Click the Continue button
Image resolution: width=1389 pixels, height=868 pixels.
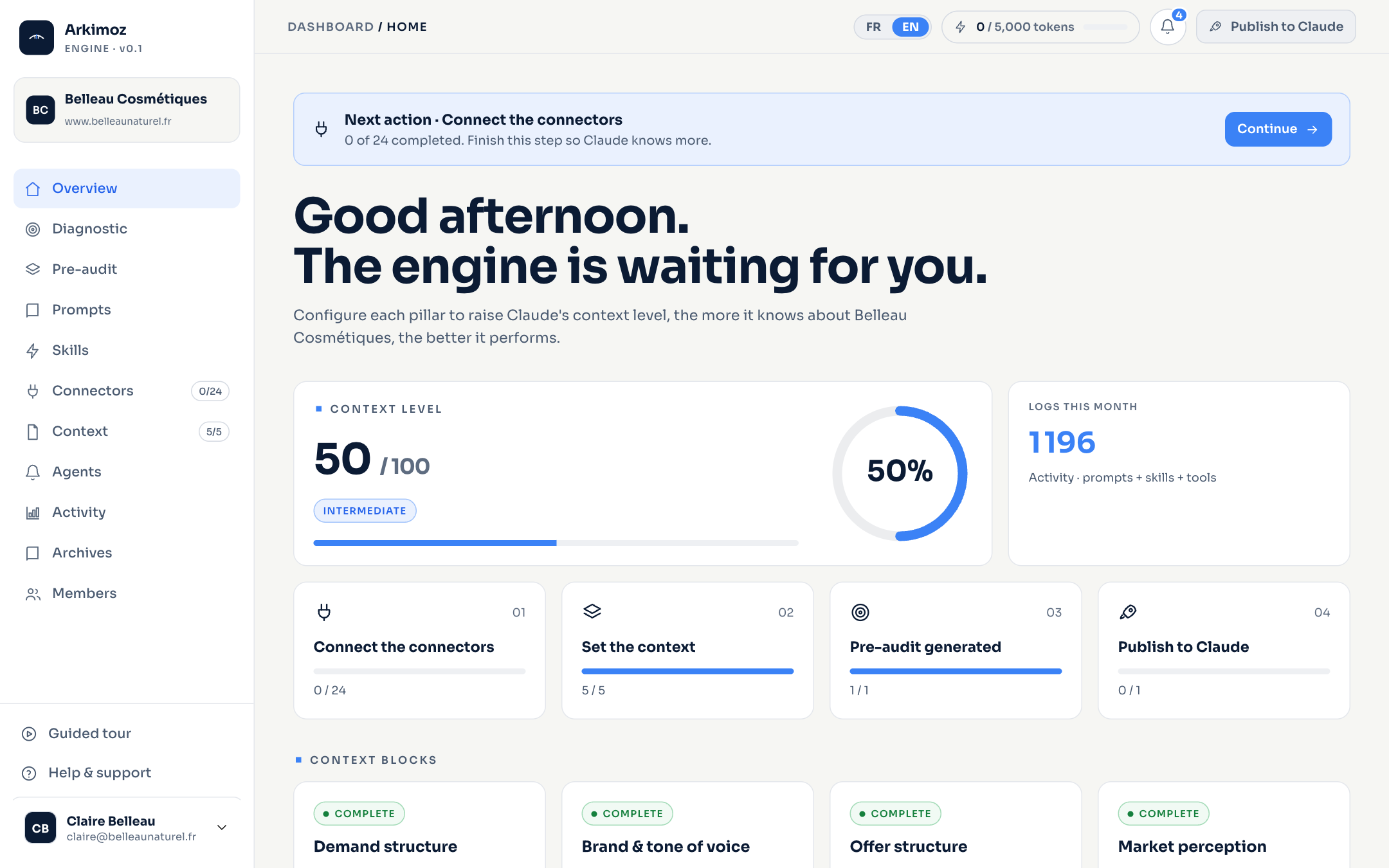coord(1278,129)
